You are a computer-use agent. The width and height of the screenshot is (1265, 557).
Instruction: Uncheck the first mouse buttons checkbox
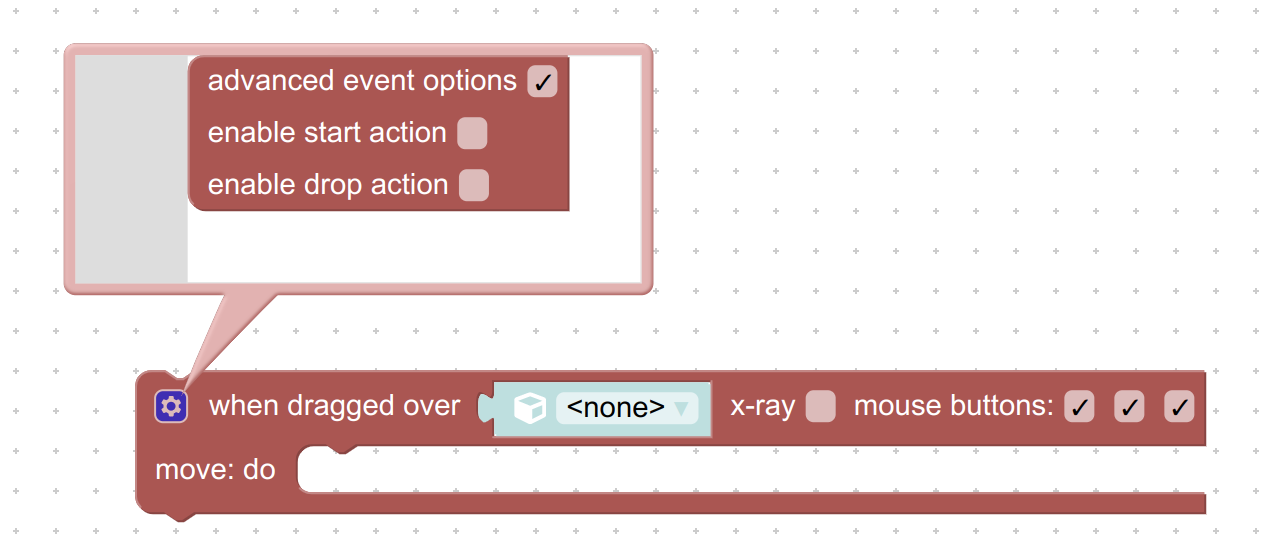tap(1079, 407)
